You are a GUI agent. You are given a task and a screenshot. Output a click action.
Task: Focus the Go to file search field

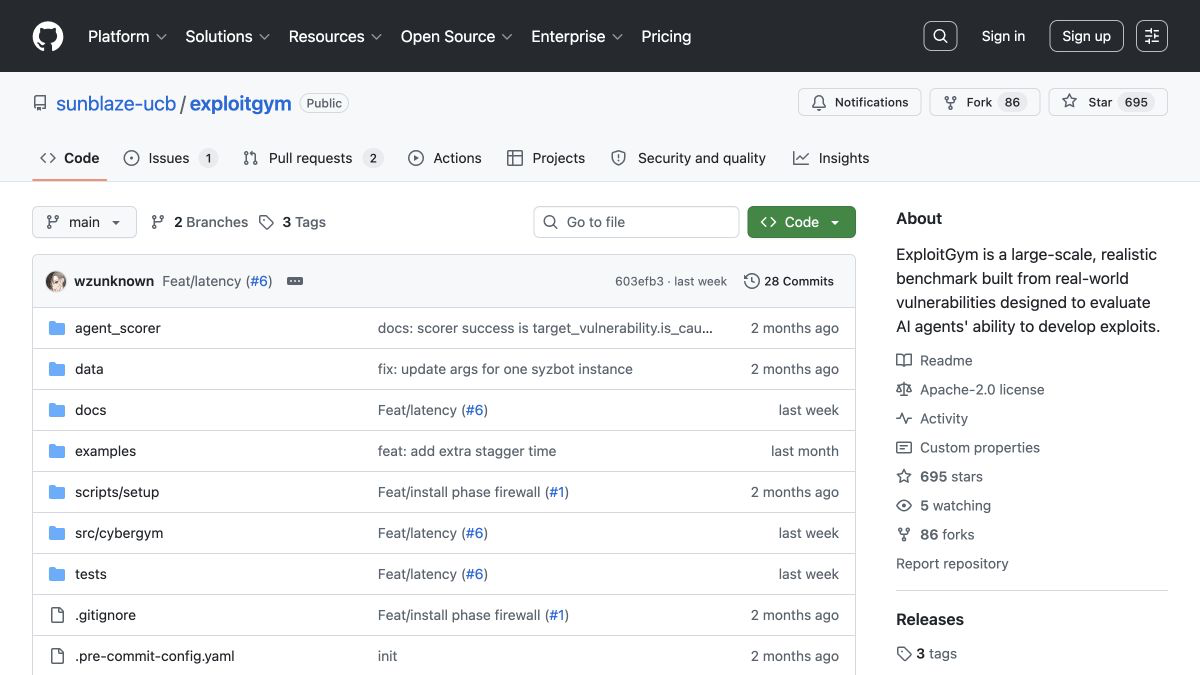[x=636, y=222]
